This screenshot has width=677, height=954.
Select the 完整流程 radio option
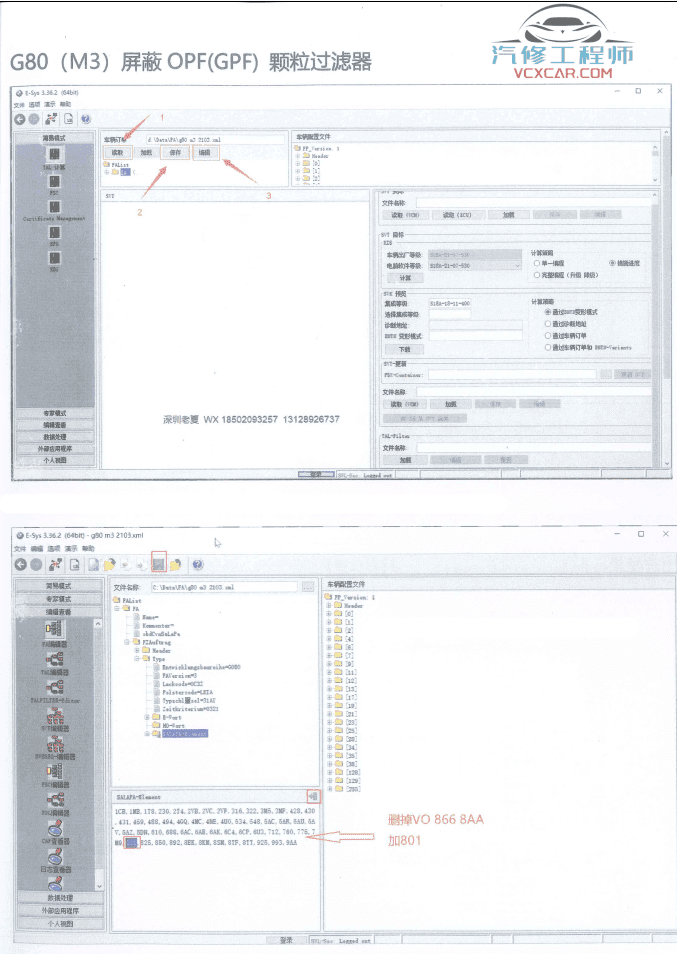(537, 274)
